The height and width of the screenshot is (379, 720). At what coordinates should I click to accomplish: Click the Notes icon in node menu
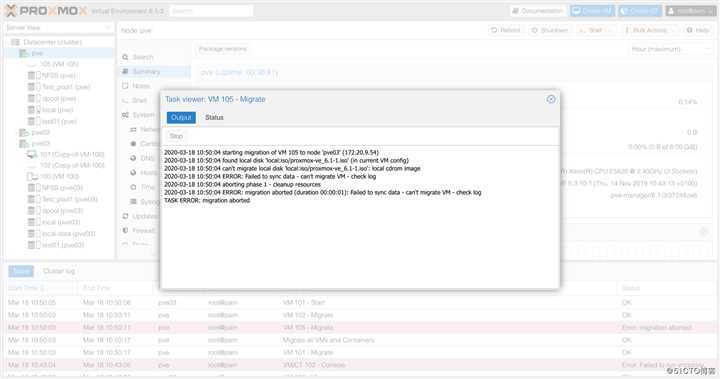click(125, 86)
